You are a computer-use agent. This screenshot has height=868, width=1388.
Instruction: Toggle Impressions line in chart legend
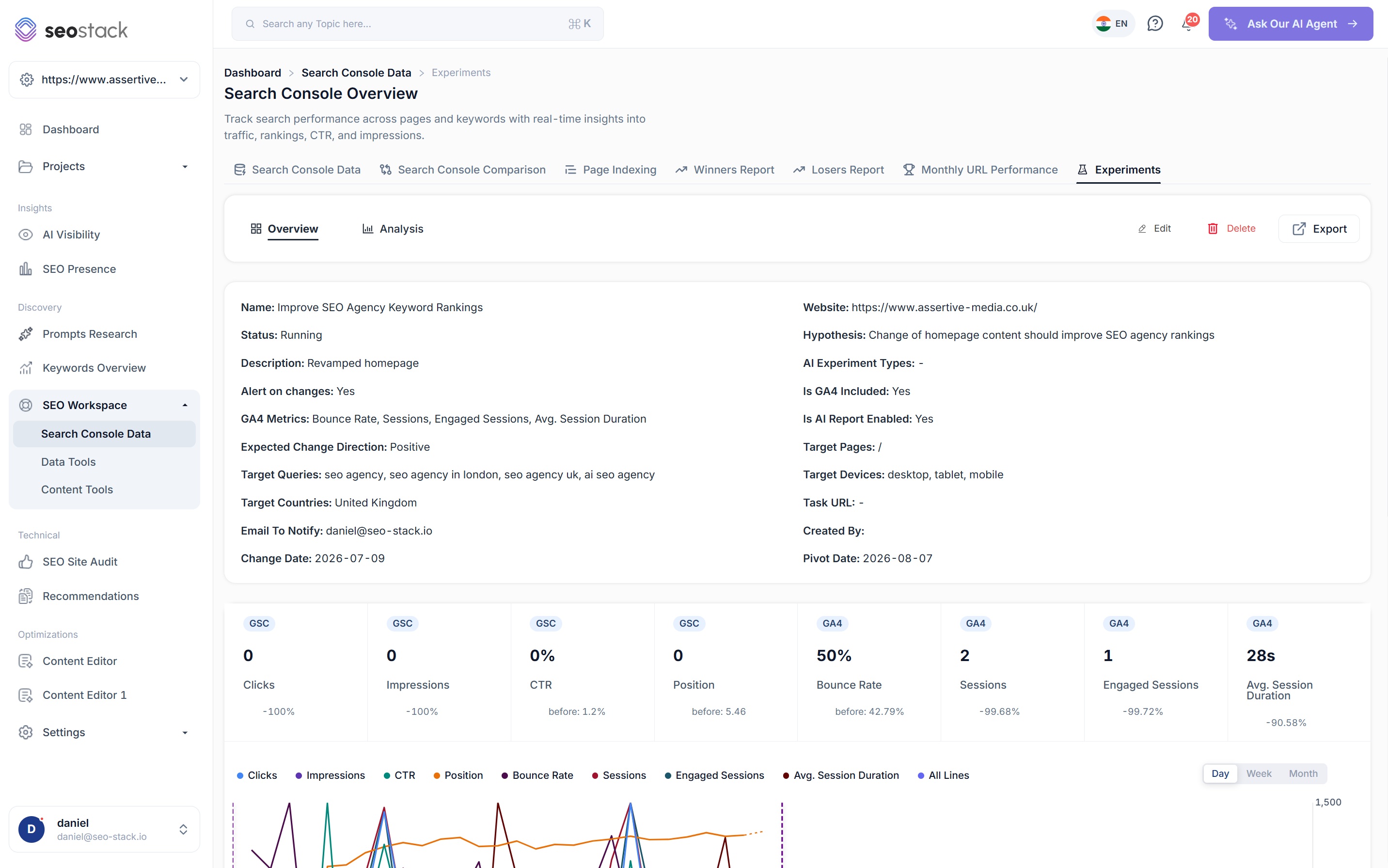coord(330,775)
